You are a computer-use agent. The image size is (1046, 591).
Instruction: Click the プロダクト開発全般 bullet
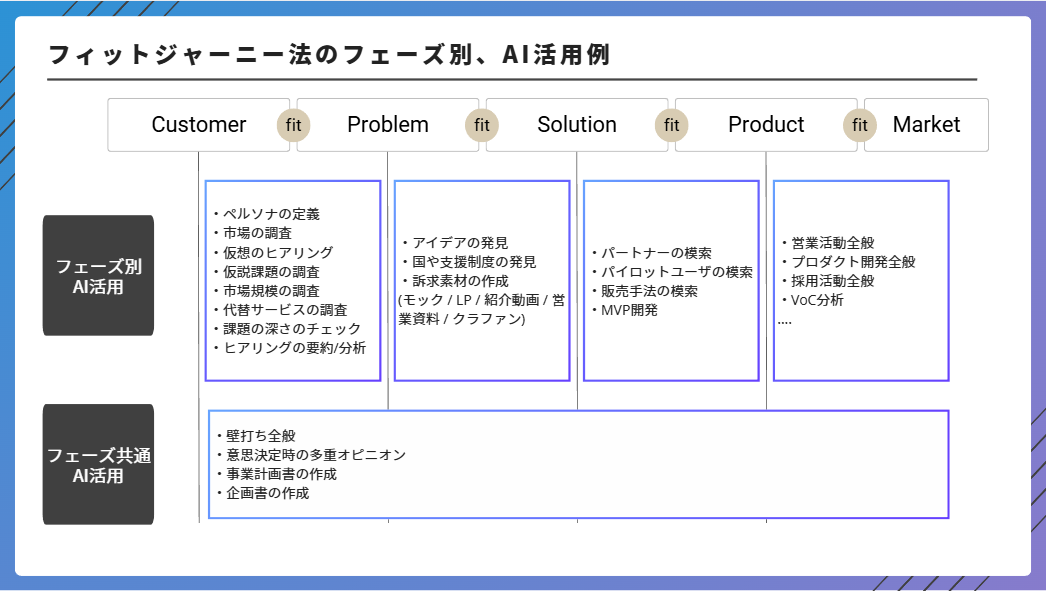tap(848, 262)
